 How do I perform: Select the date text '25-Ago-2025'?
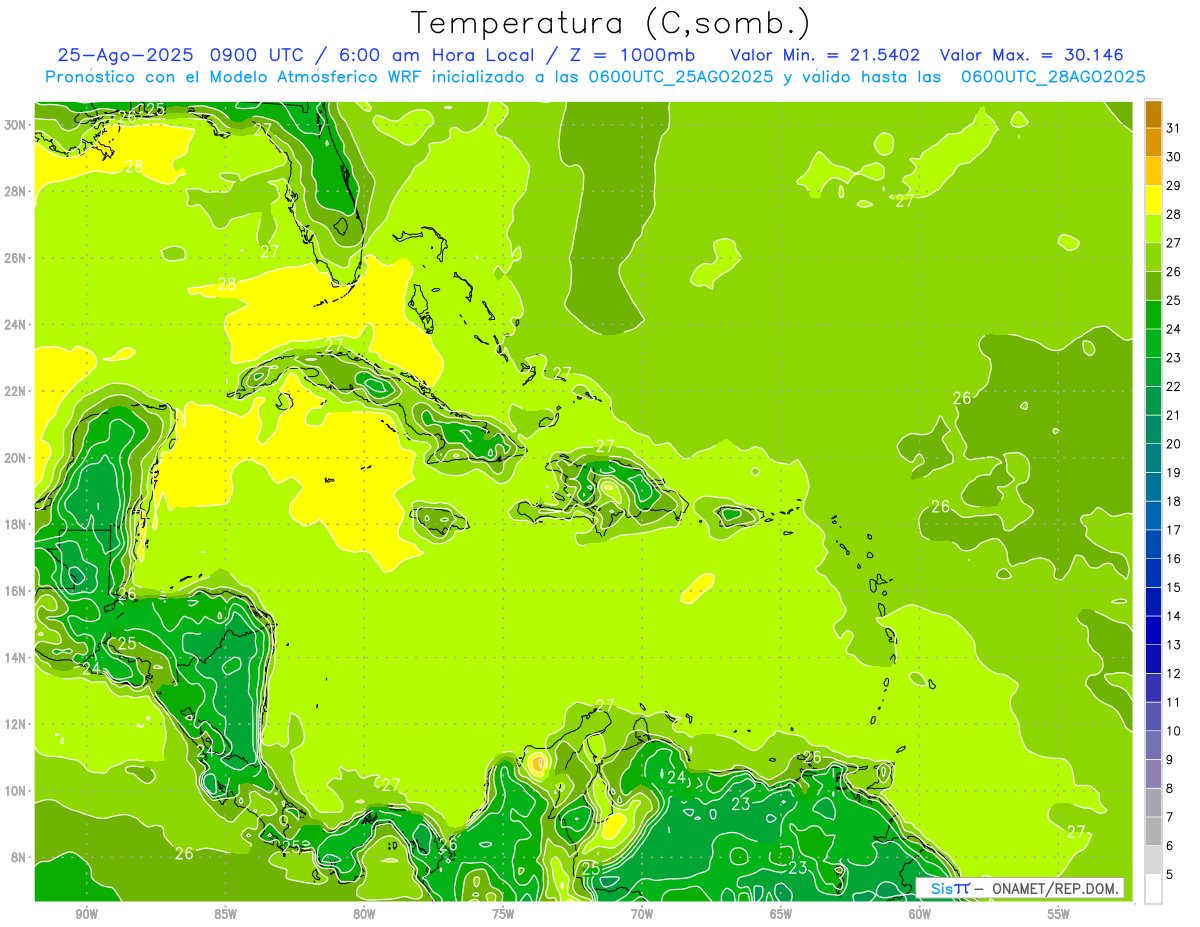[x=126, y=55]
